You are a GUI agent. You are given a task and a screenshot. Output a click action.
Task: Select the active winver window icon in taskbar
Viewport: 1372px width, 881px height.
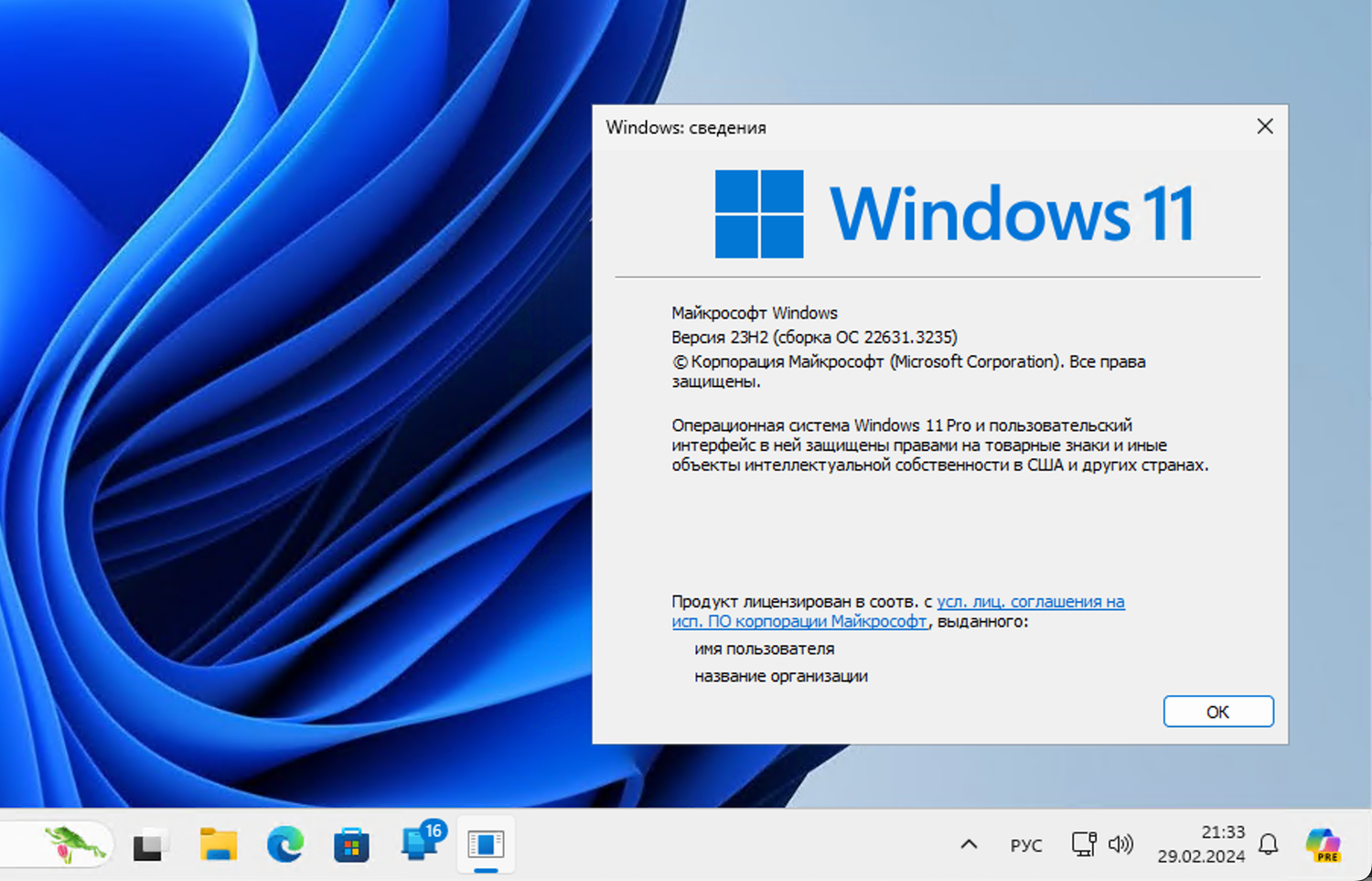(486, 843)
